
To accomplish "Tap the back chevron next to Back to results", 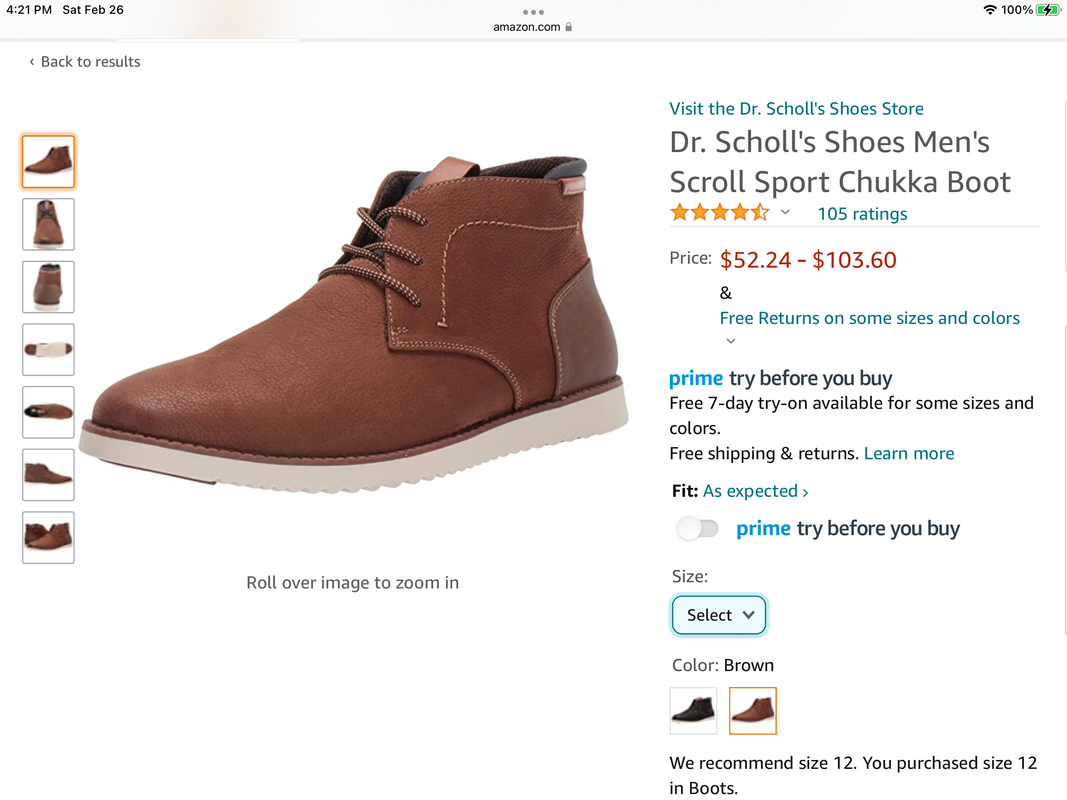I will [x=31, y=62].
